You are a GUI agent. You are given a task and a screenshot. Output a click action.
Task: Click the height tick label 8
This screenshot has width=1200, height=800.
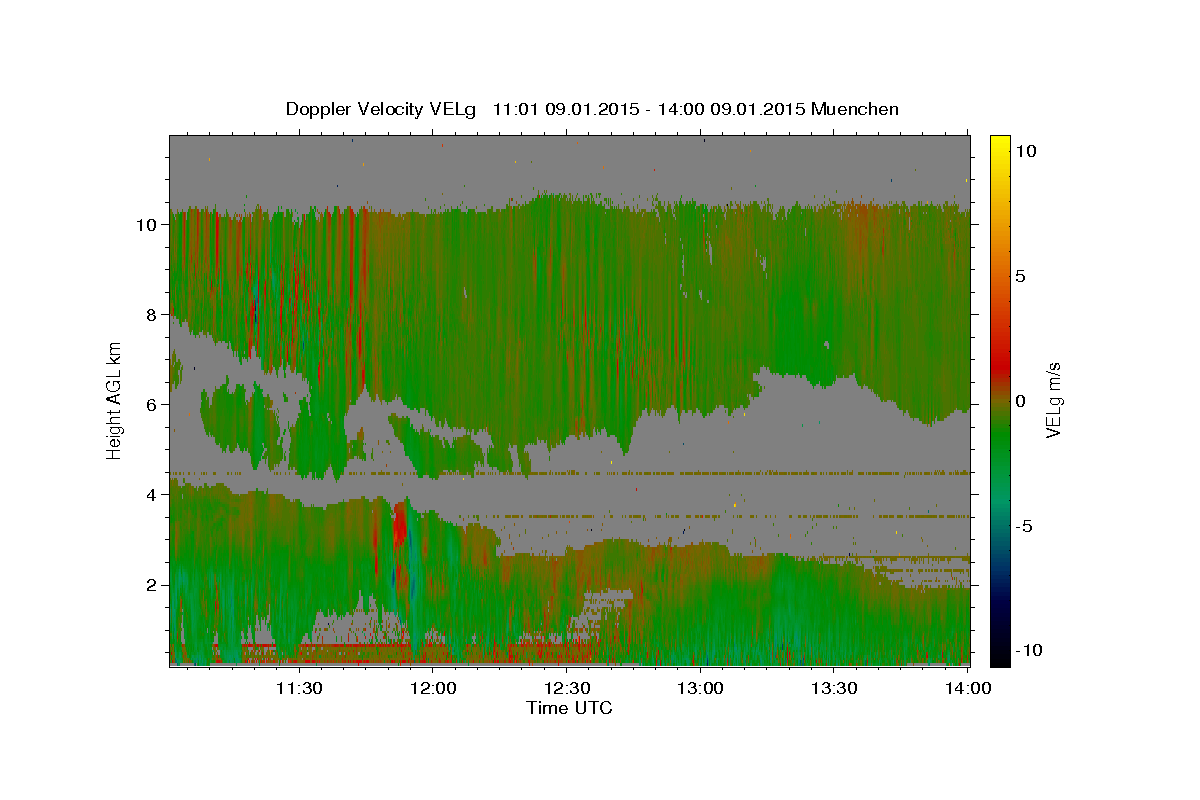click(x=150, y=315)
